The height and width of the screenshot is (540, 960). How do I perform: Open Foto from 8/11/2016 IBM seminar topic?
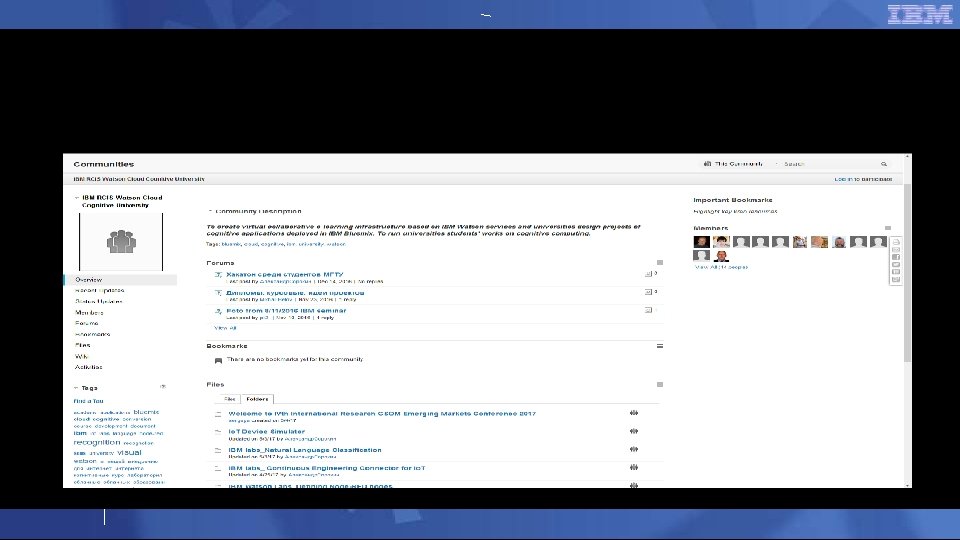pyautogui.click(x=287, y=311)
